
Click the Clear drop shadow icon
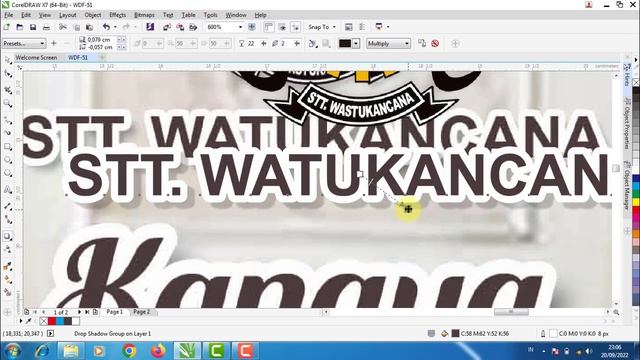435,43
